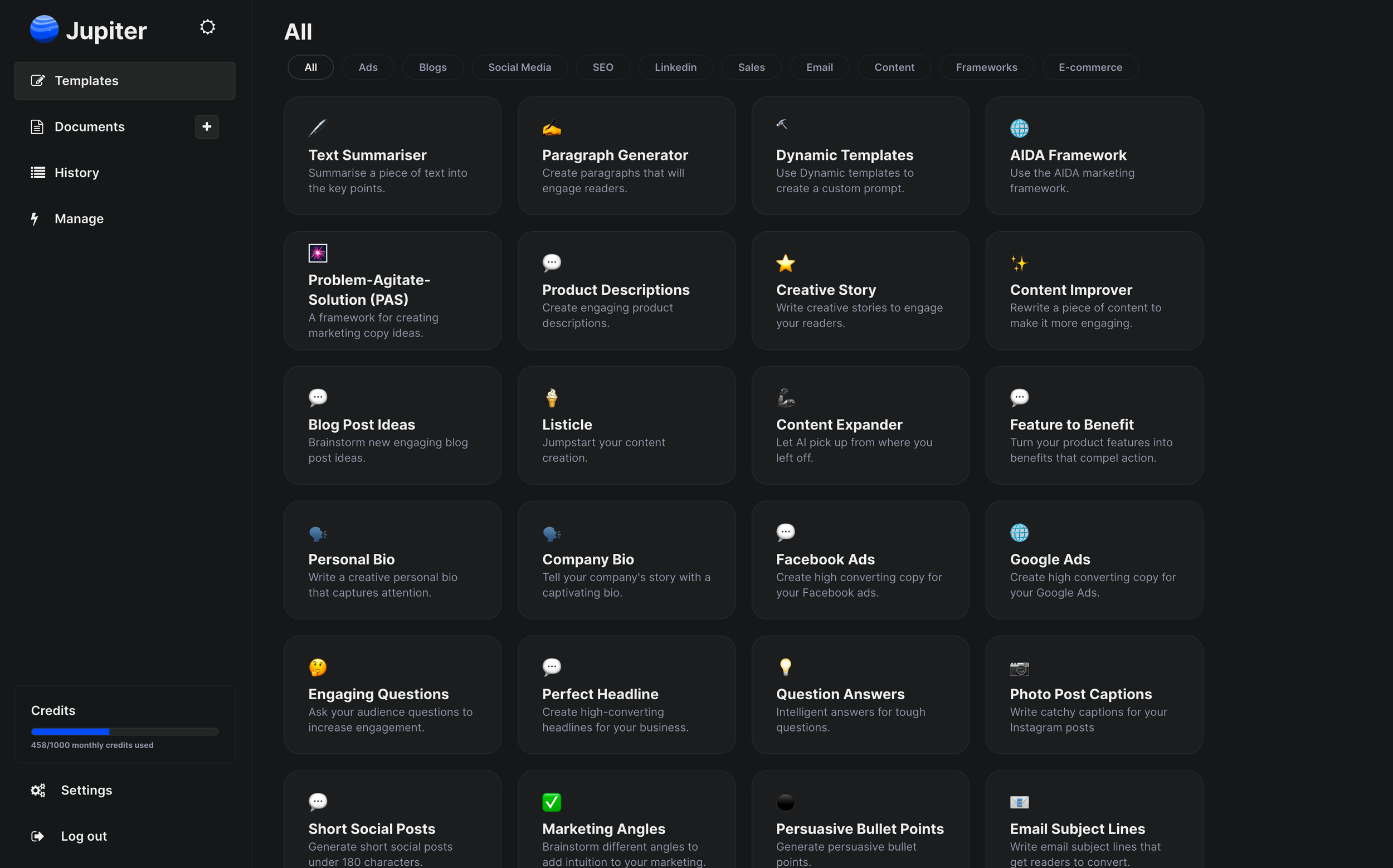Click the Templates edit icon in sidebar

[x=38, y=80]
